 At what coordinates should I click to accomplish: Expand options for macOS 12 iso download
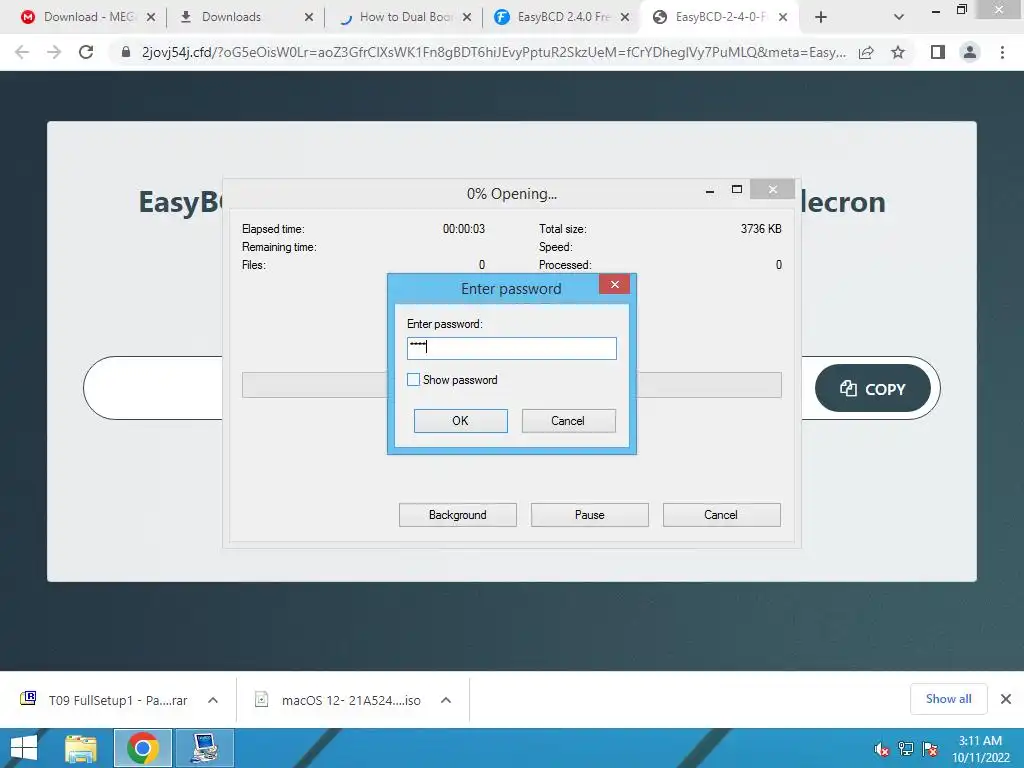(446, 700)
